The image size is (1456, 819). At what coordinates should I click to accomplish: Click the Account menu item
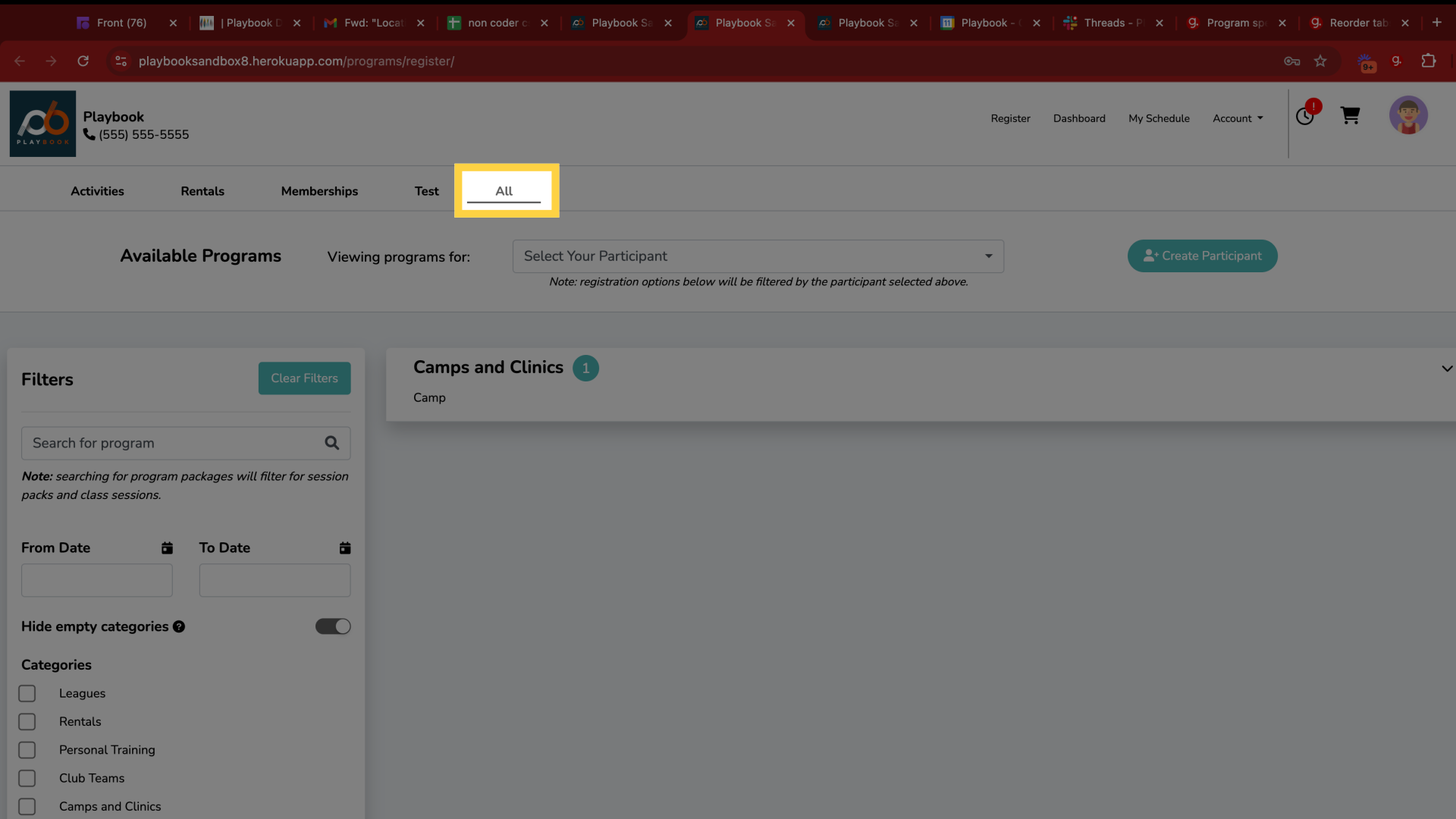coord(1237,119)
